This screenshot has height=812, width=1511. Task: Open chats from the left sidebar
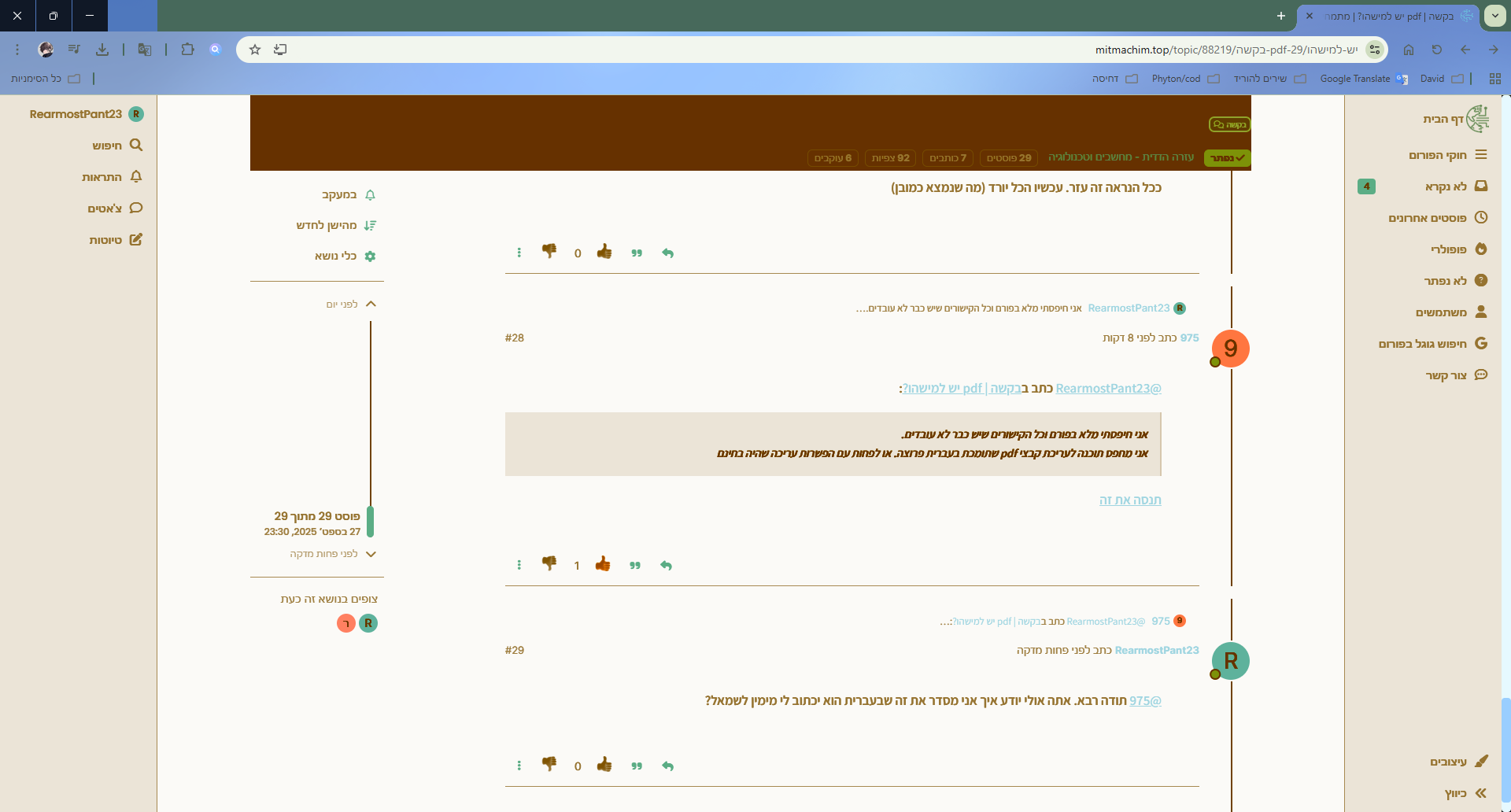(x=115, y=209)
